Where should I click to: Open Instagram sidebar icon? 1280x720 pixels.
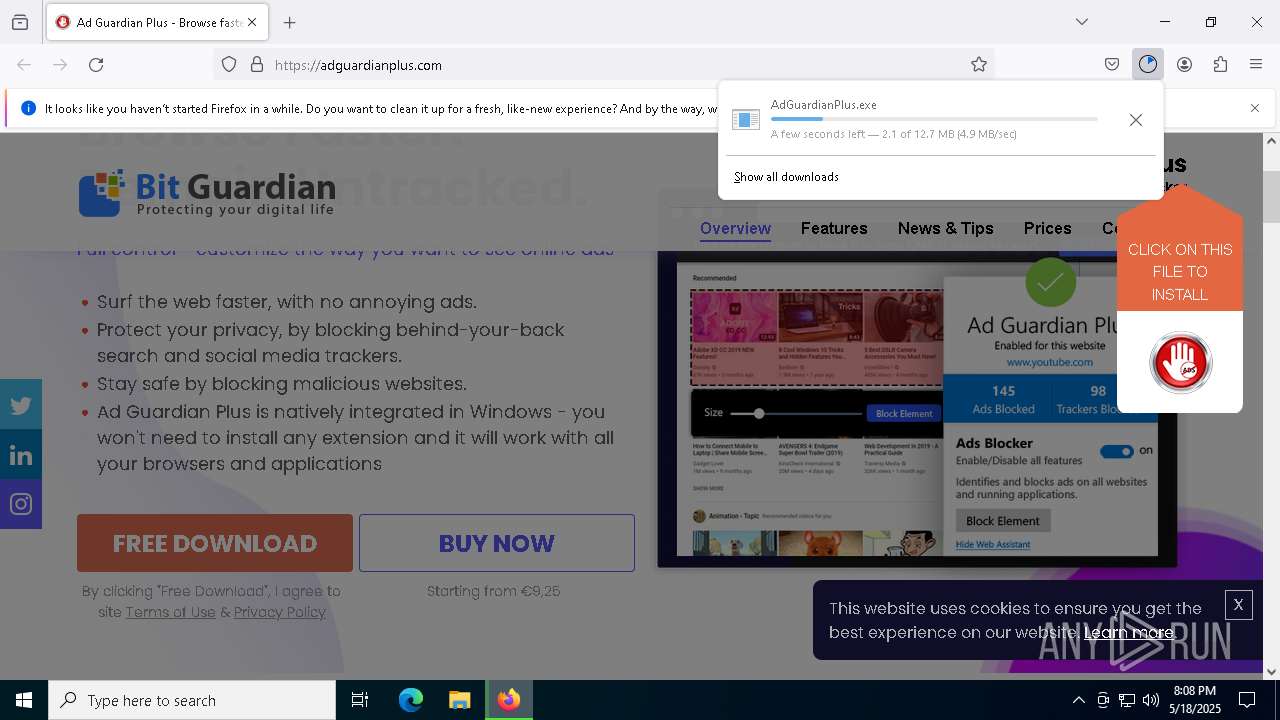pos(21,504)
